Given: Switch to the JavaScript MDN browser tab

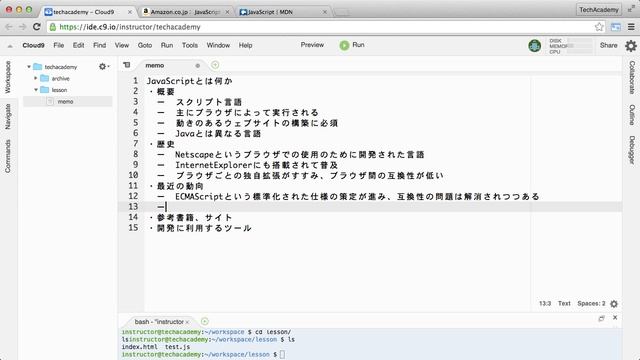Looking at the screenshot, I should coord(284,12).
